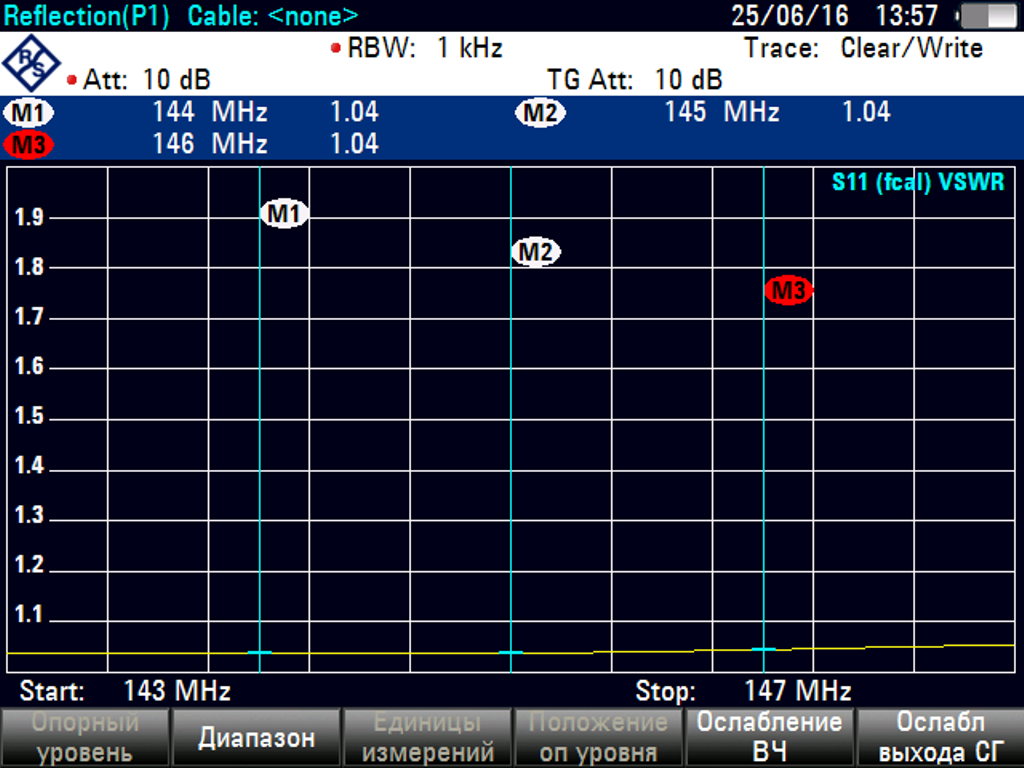Image resolution: width=1024 pixels, height=768 pixels.
Task: Click the M1 badge in marker table
Action: [x=30, y=112]
